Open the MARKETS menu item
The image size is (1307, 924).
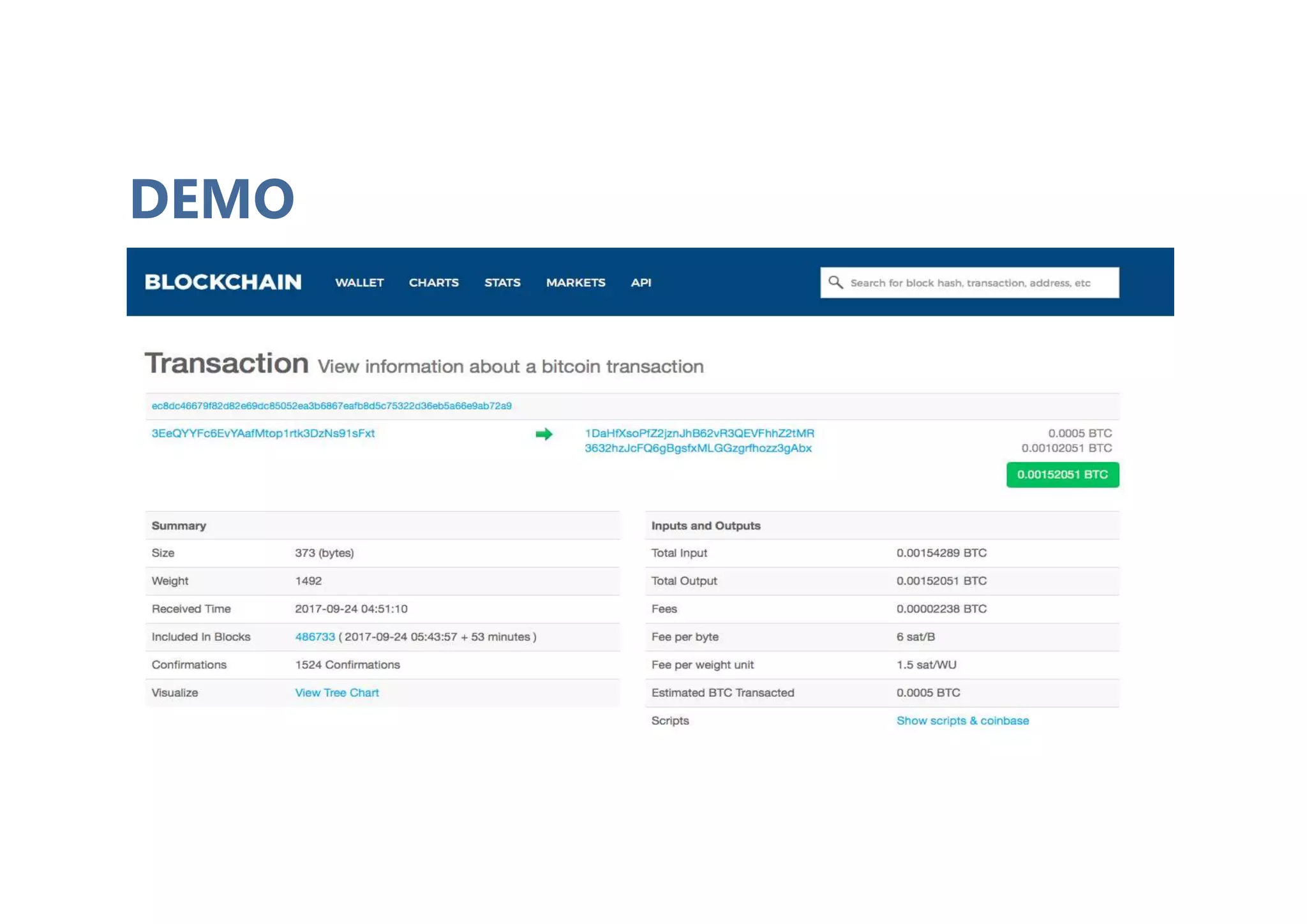tap(576, 283)
